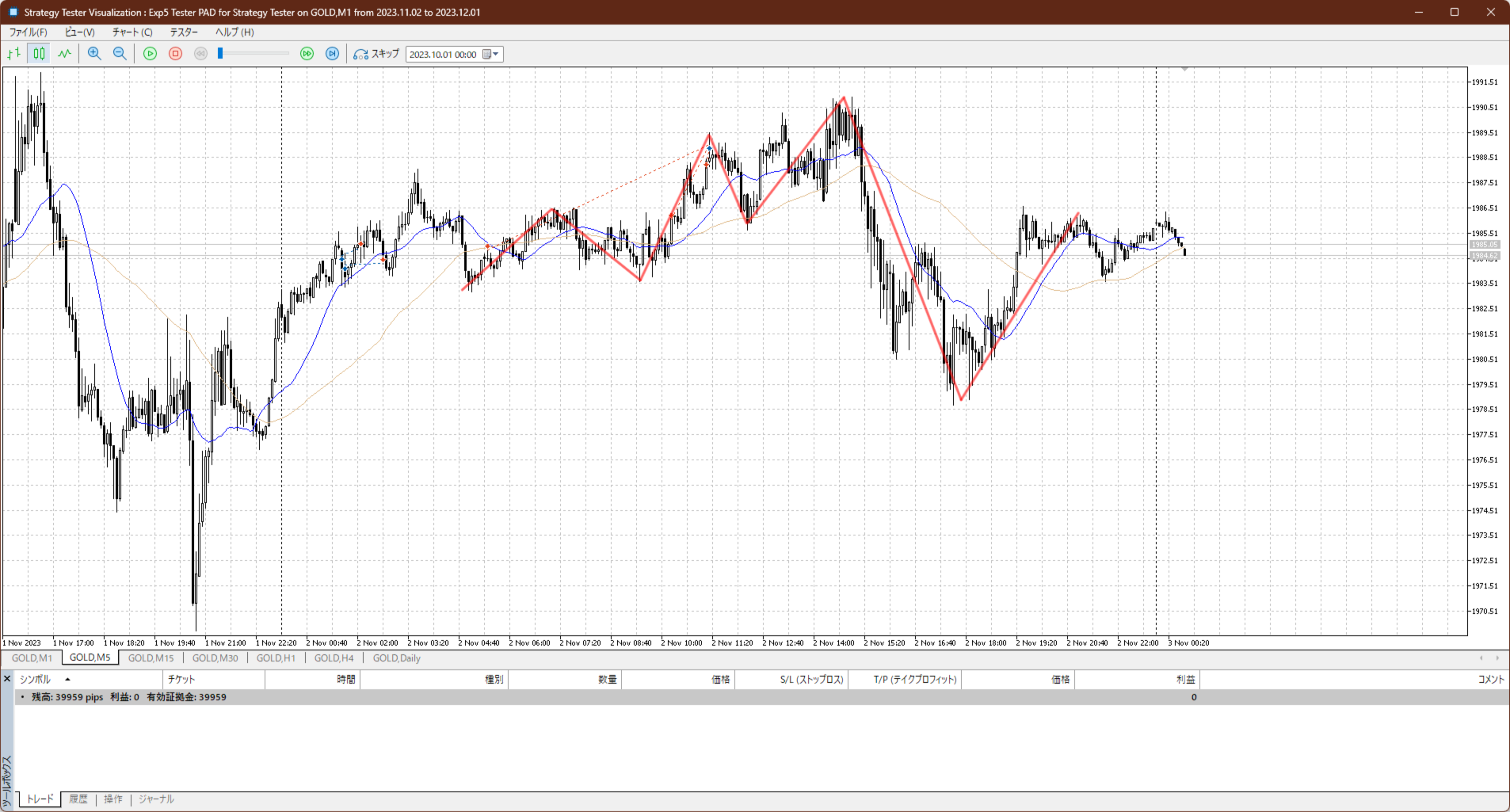Sort by the シンボル column header
Image resolution: width=1510 pixels, height=812 pixels.
(x=35, y=680)
